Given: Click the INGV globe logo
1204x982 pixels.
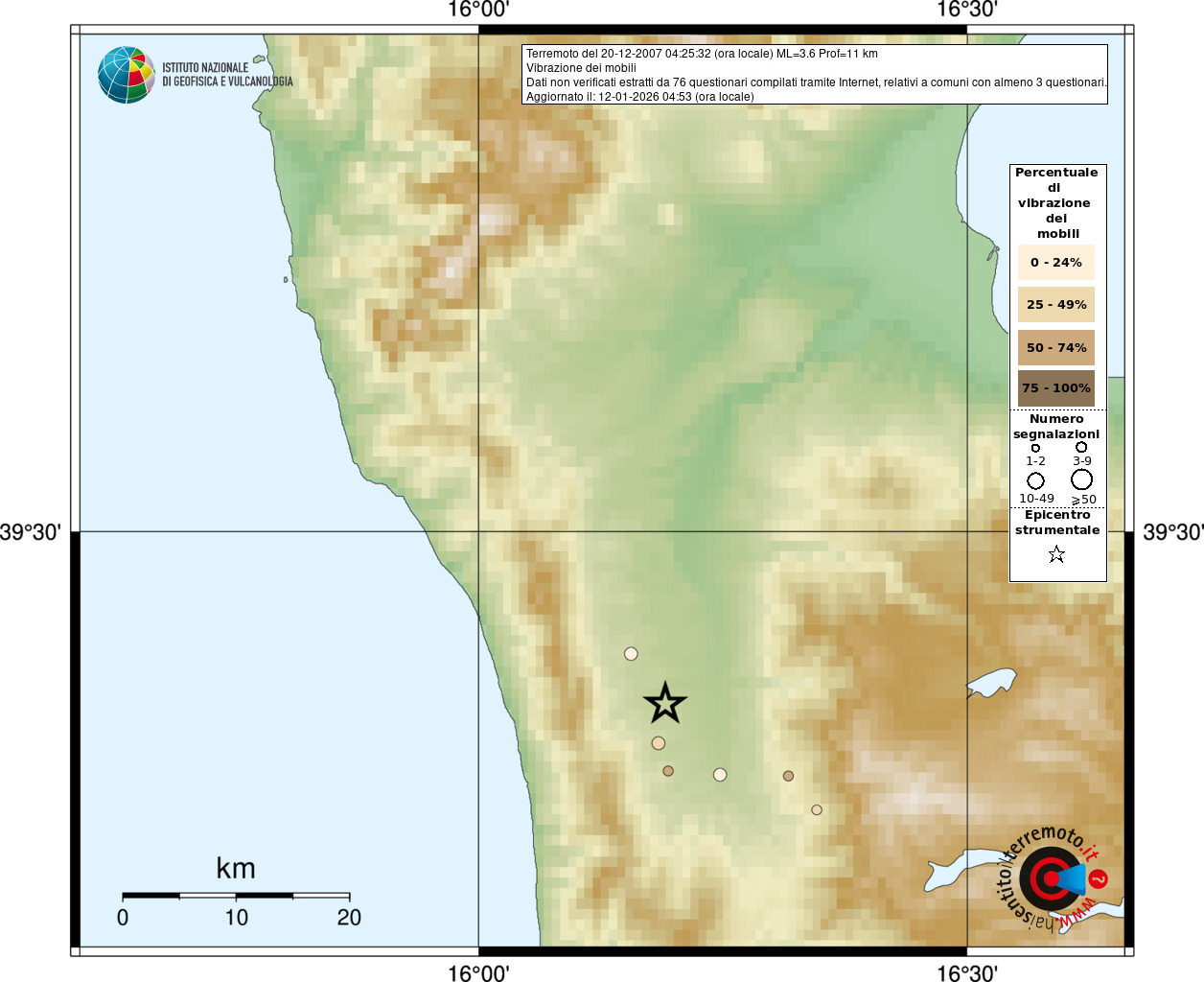Looking at the screenshot, I should coord(127,75).
